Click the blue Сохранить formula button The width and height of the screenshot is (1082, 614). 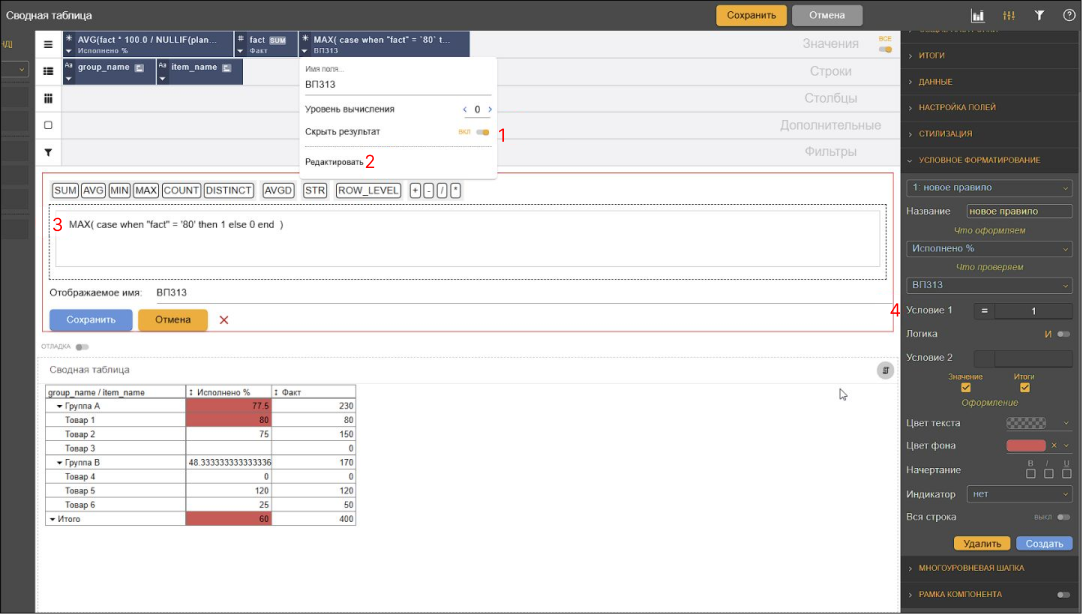[x=91, y=320]
